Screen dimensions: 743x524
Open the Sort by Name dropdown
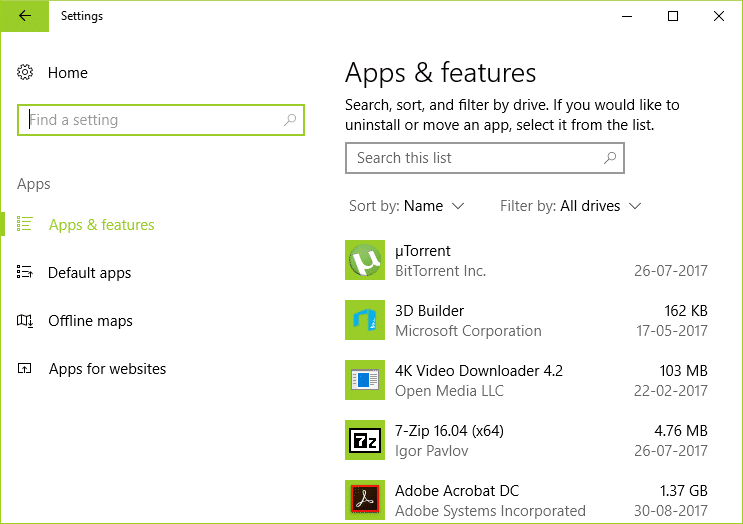point(433,206)
